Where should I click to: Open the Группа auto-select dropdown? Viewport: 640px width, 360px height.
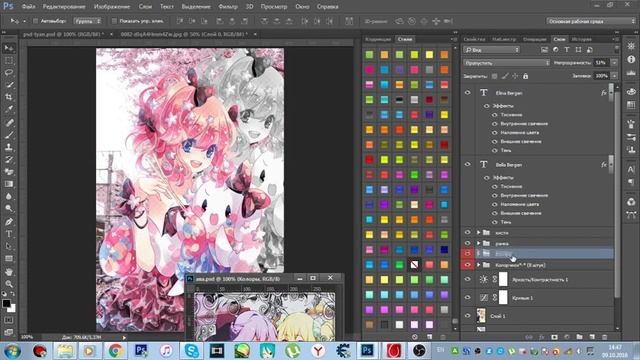(88, 21)
